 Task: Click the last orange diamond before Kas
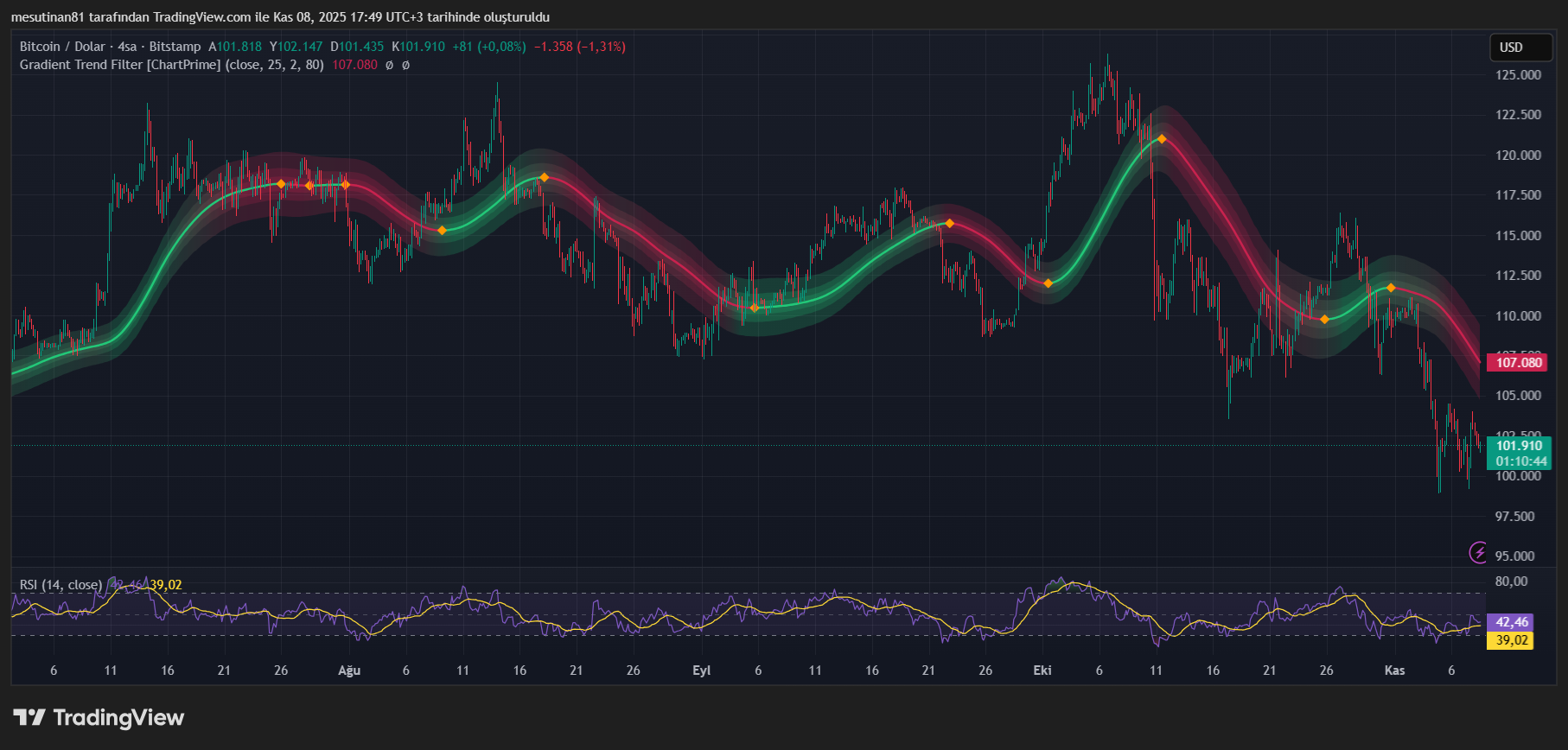pos(1391,288)
